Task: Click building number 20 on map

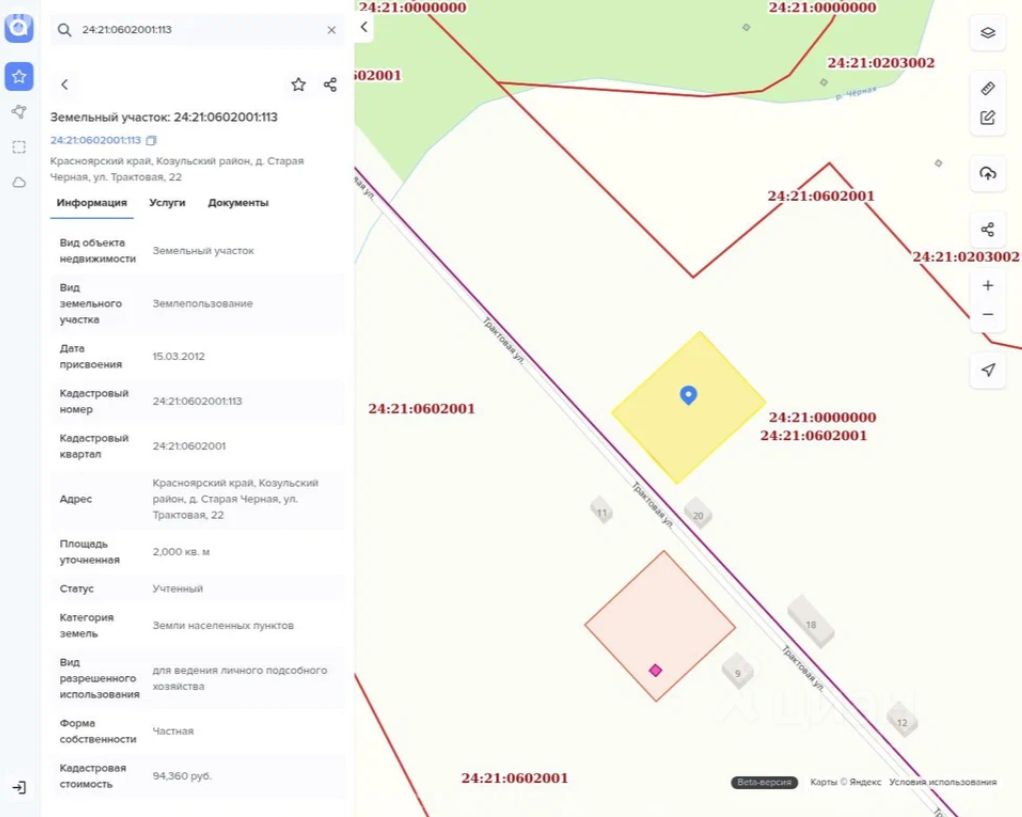Action: pos(698,515)
